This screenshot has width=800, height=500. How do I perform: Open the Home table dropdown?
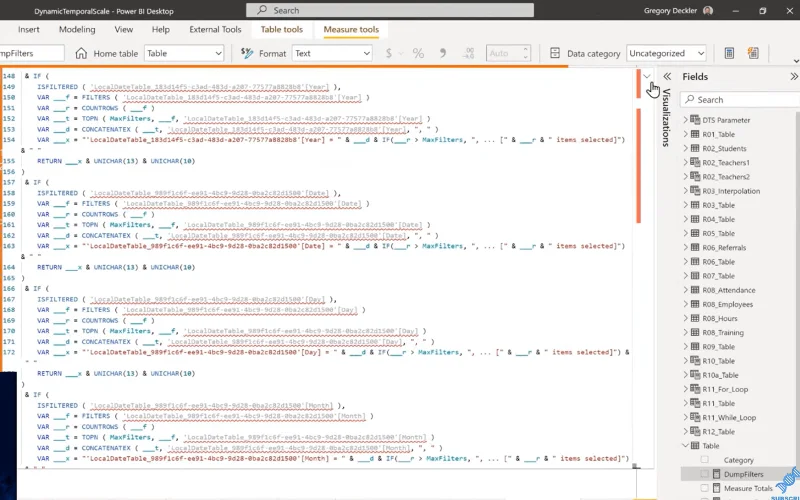[x=184, y=53]
